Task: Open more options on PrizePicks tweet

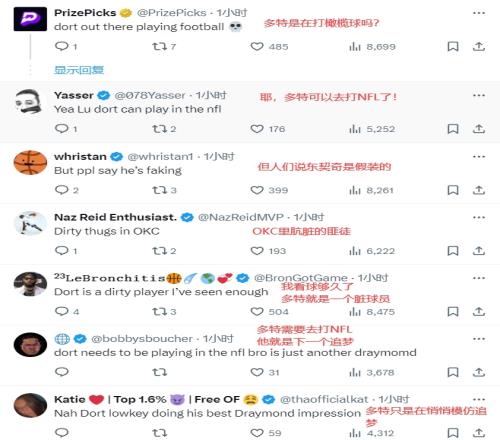Action: (479, 13)
